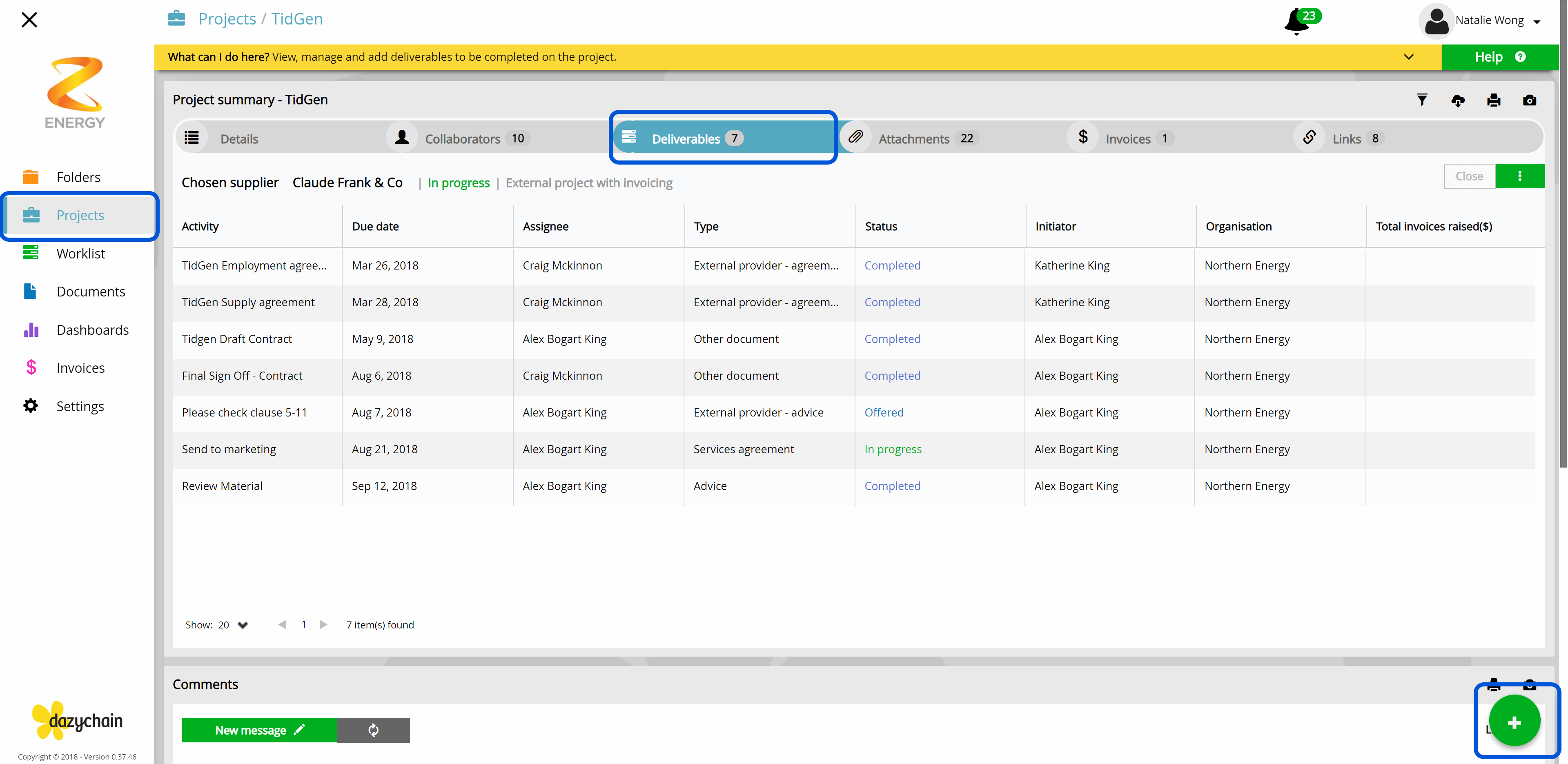This screenshot has height=764, width=1568.
Task: Sort by the Assignee column header
Action: (x=546, y=227)
